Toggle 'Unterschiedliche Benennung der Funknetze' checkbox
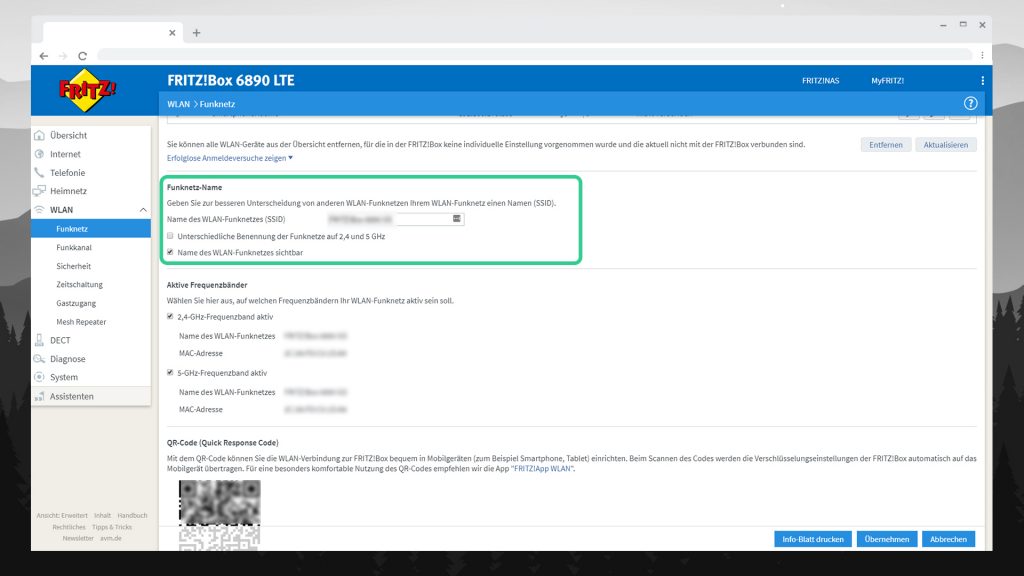1024x576 pixels. [x=170, y=236]
